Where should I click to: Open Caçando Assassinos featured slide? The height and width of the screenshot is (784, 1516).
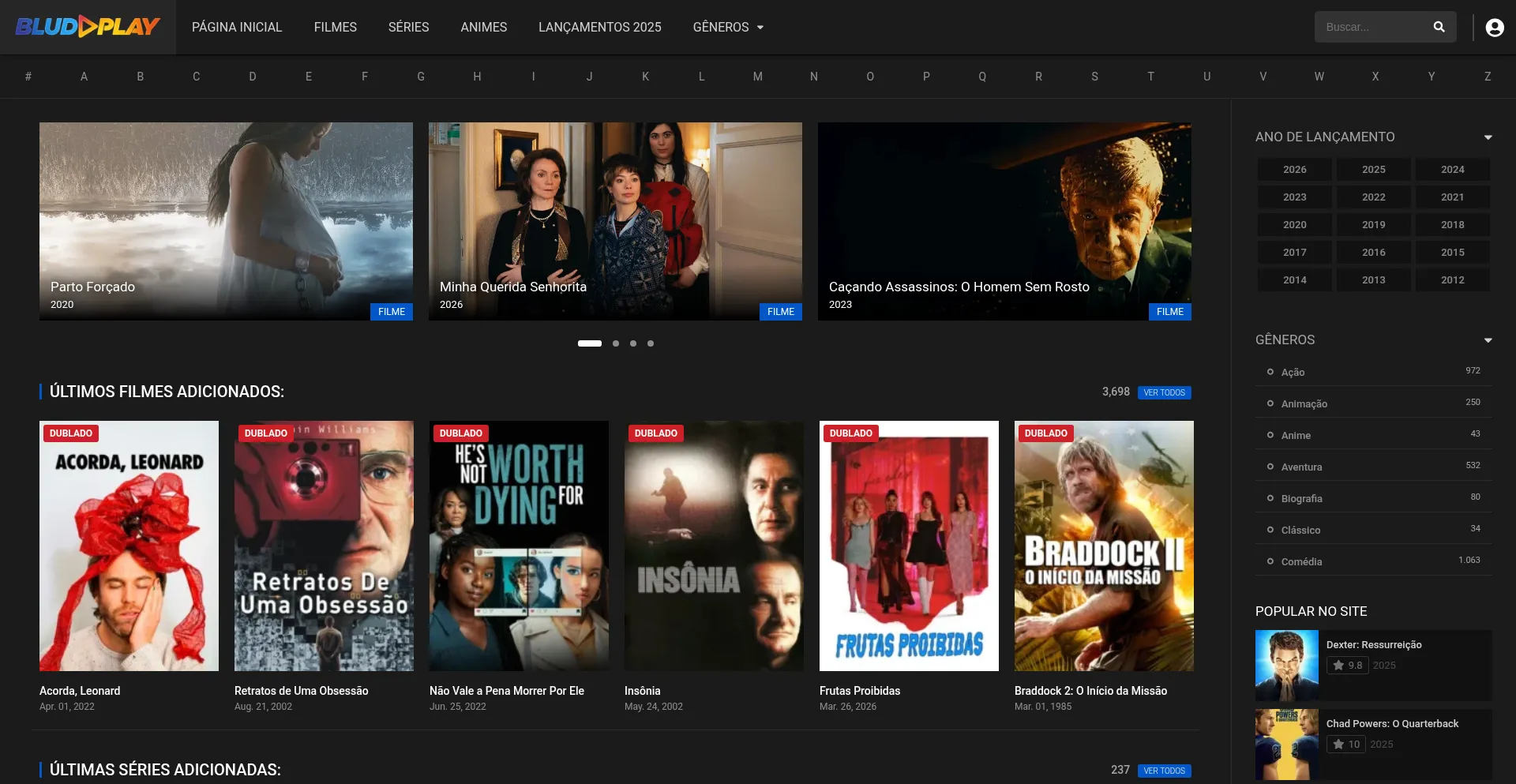[x=1004, y=221]
